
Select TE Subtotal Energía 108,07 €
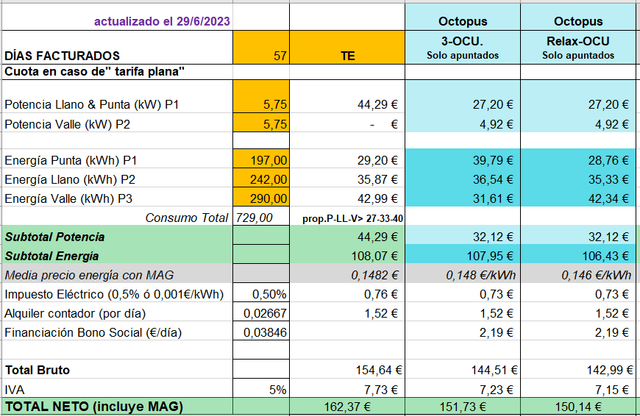(347, 255)
